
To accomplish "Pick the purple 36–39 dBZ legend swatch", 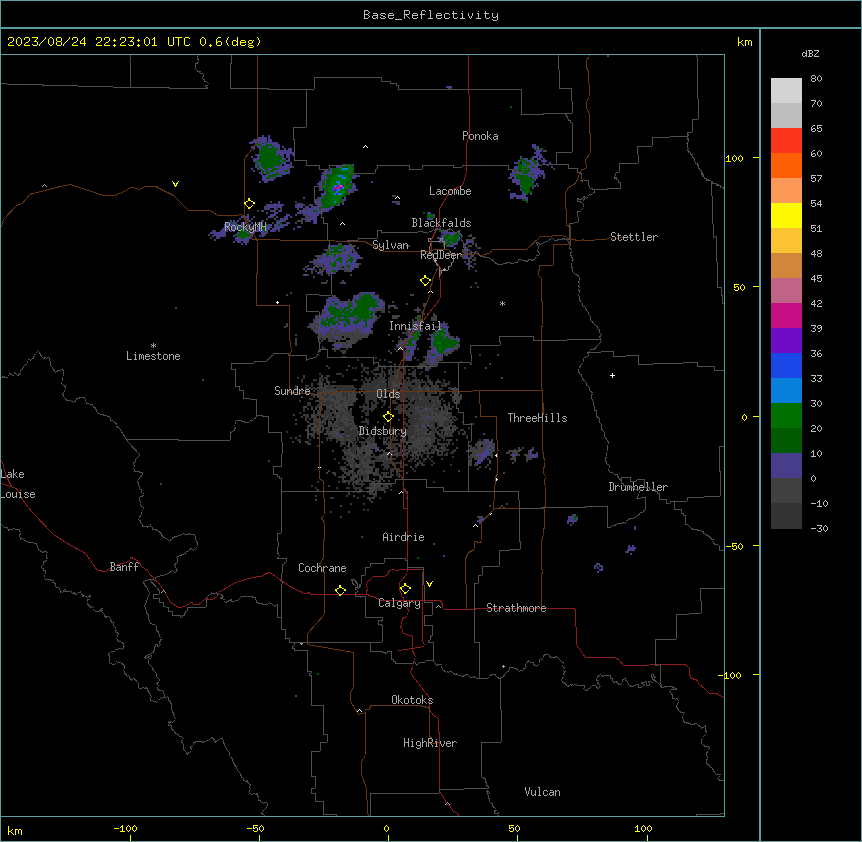I will [x=786, y=341].
